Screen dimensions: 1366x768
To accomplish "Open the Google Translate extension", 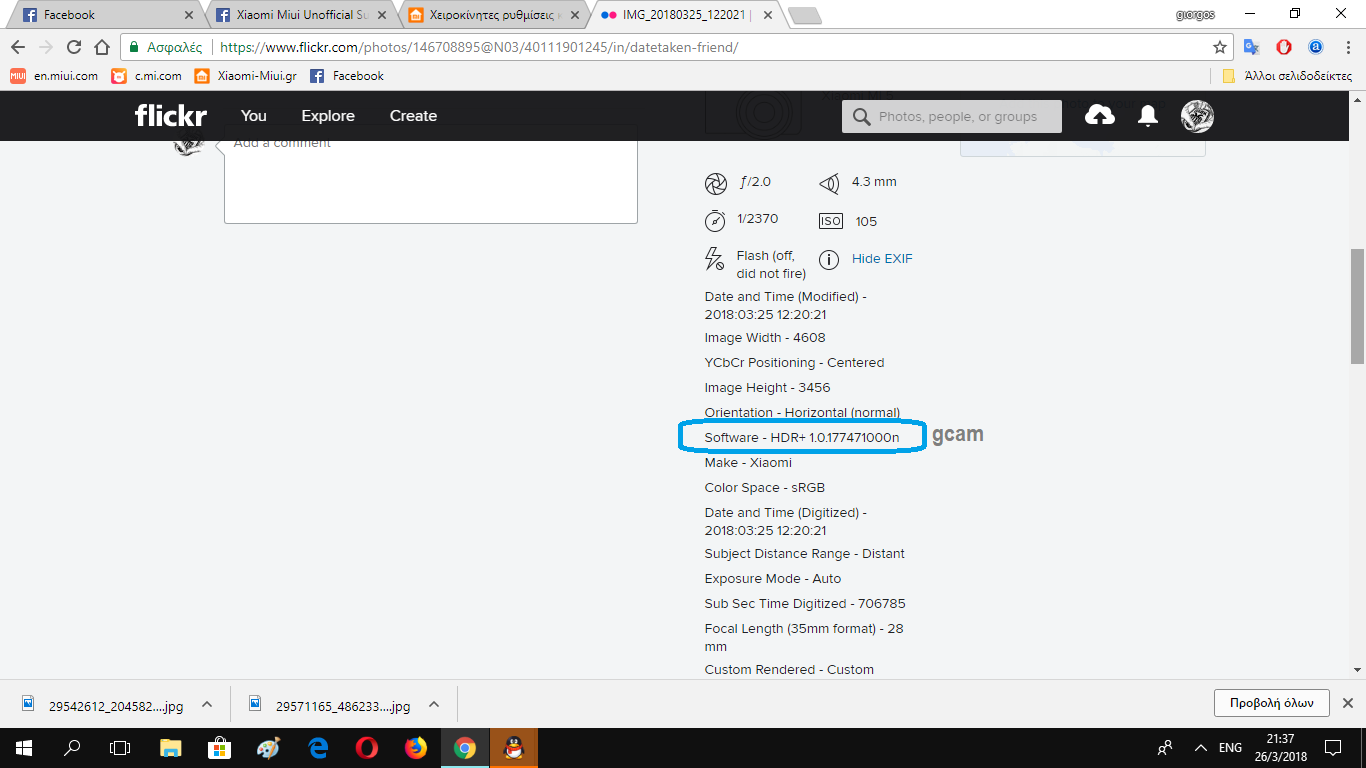I will point(1252,47).
